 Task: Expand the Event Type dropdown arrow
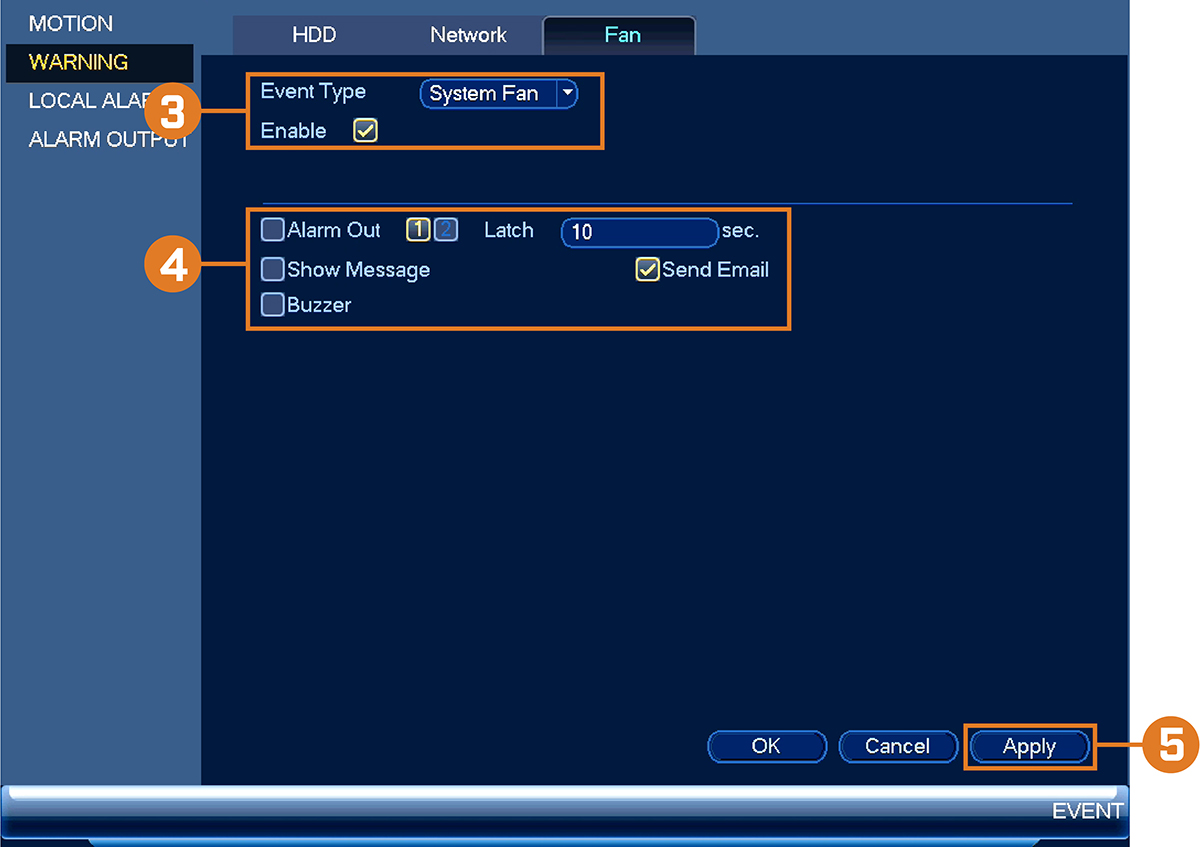coord(567,93)
